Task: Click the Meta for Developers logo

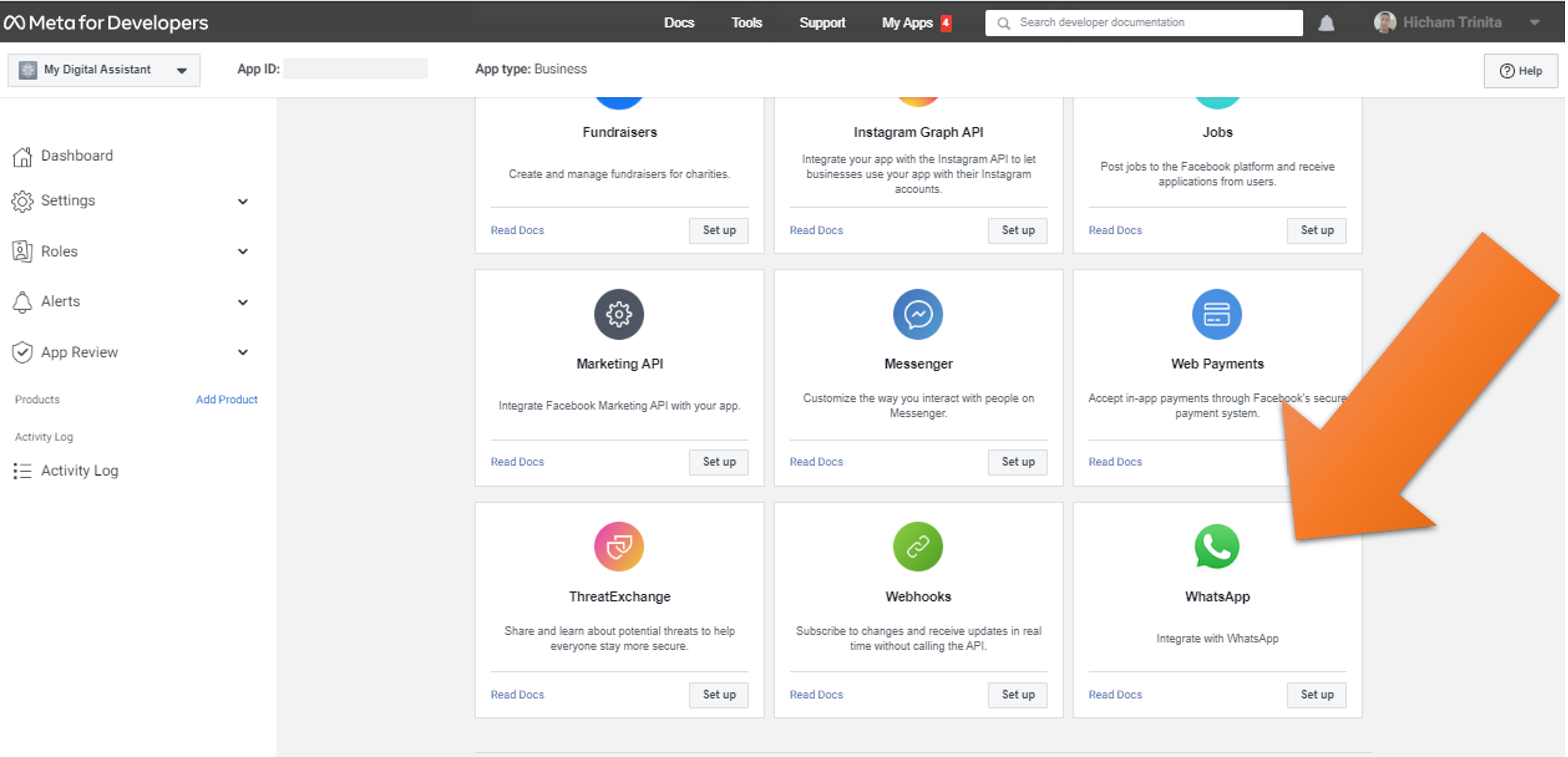Action: tap(106, 22)
